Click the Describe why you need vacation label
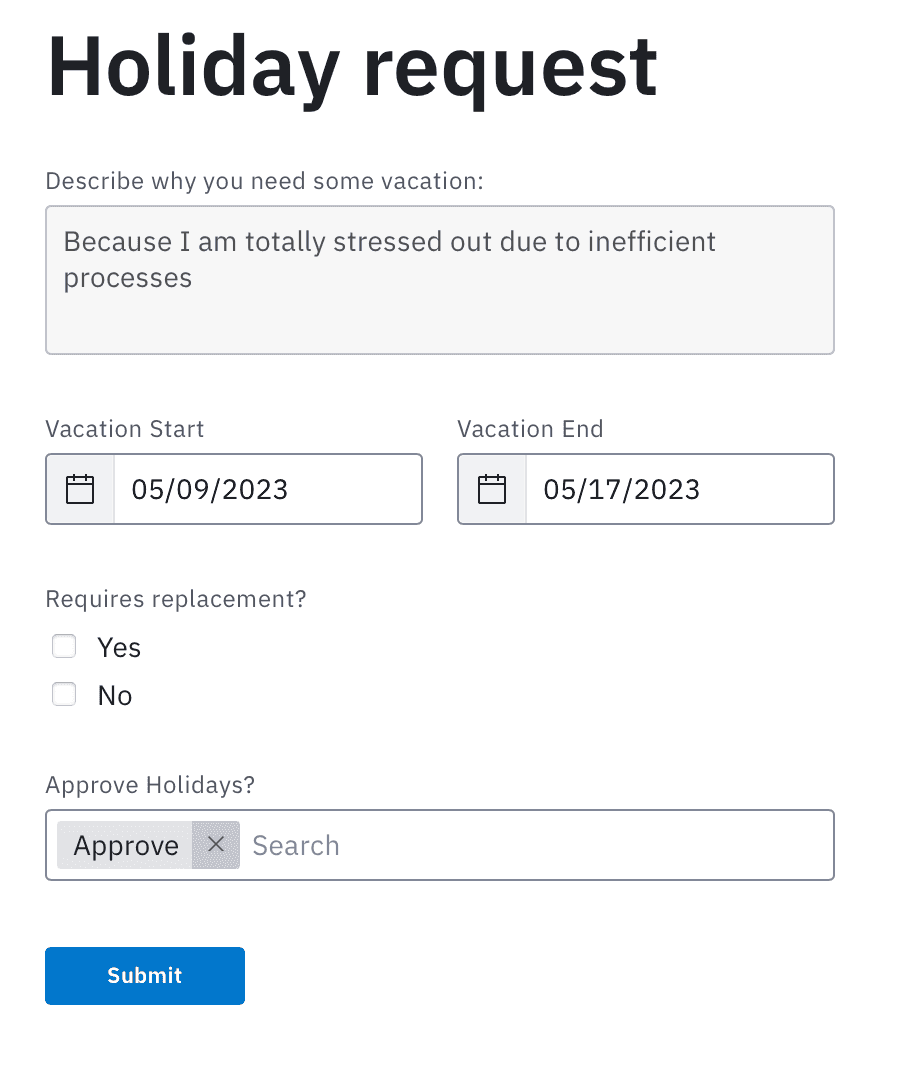The image size is (904, 1068). click(265, 181)
